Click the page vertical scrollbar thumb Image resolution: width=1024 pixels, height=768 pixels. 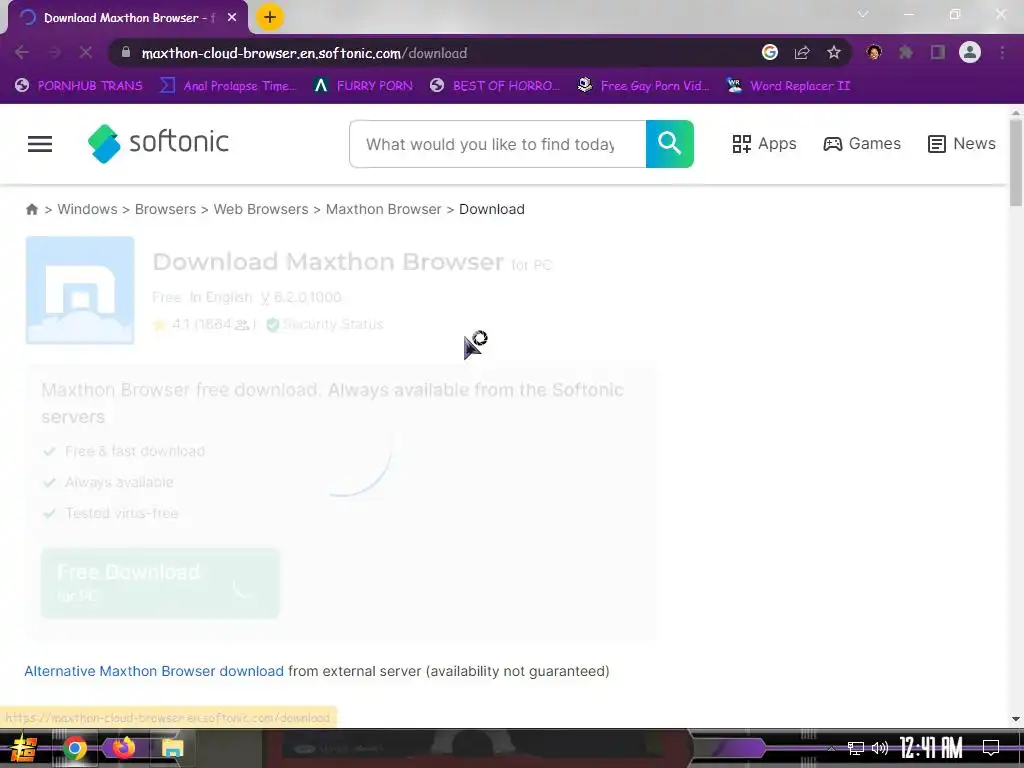click(x=1016, y=163)
